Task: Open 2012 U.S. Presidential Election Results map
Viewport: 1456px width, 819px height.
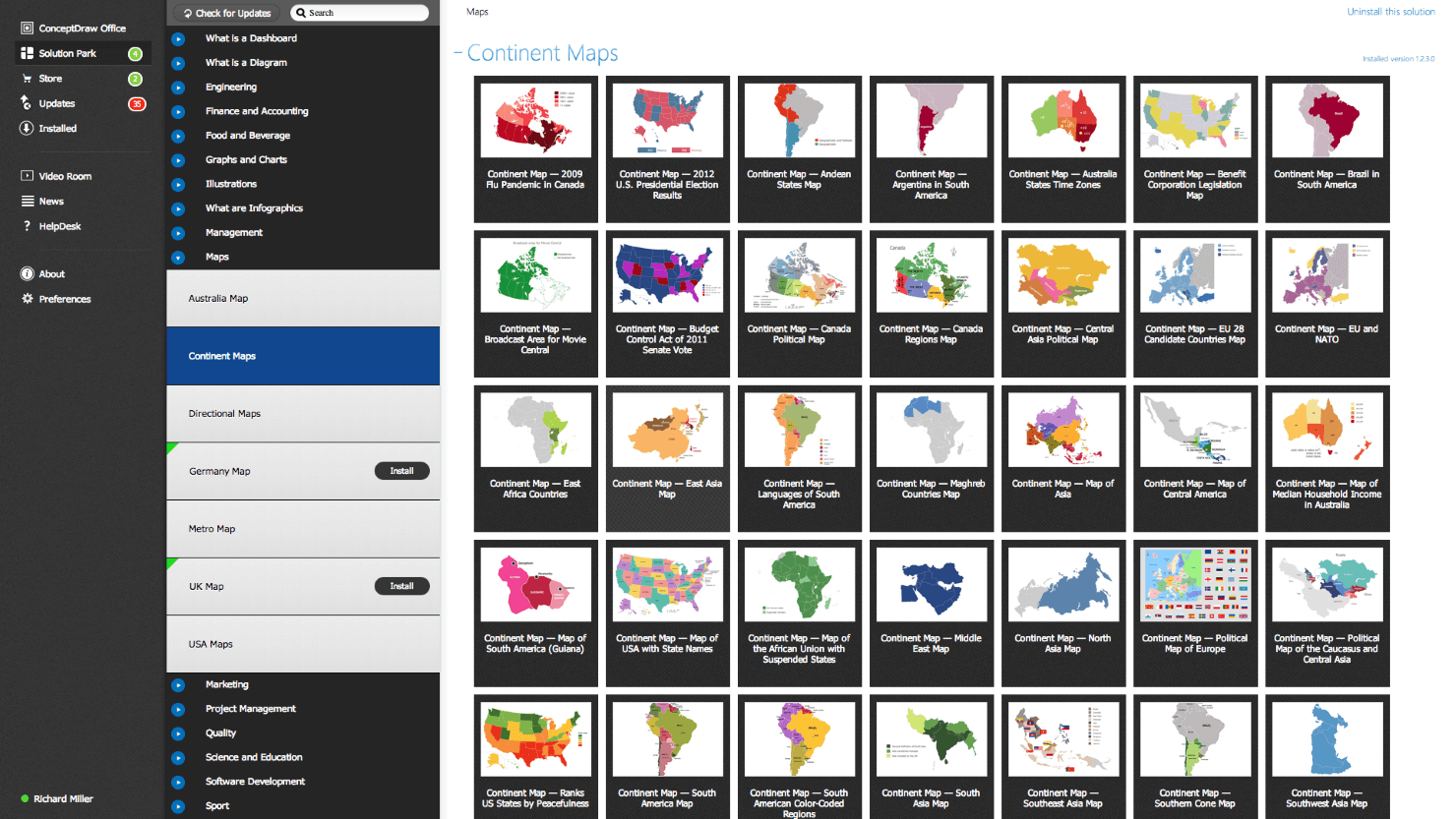Action: pyautogui.click(x=667, y=149)
